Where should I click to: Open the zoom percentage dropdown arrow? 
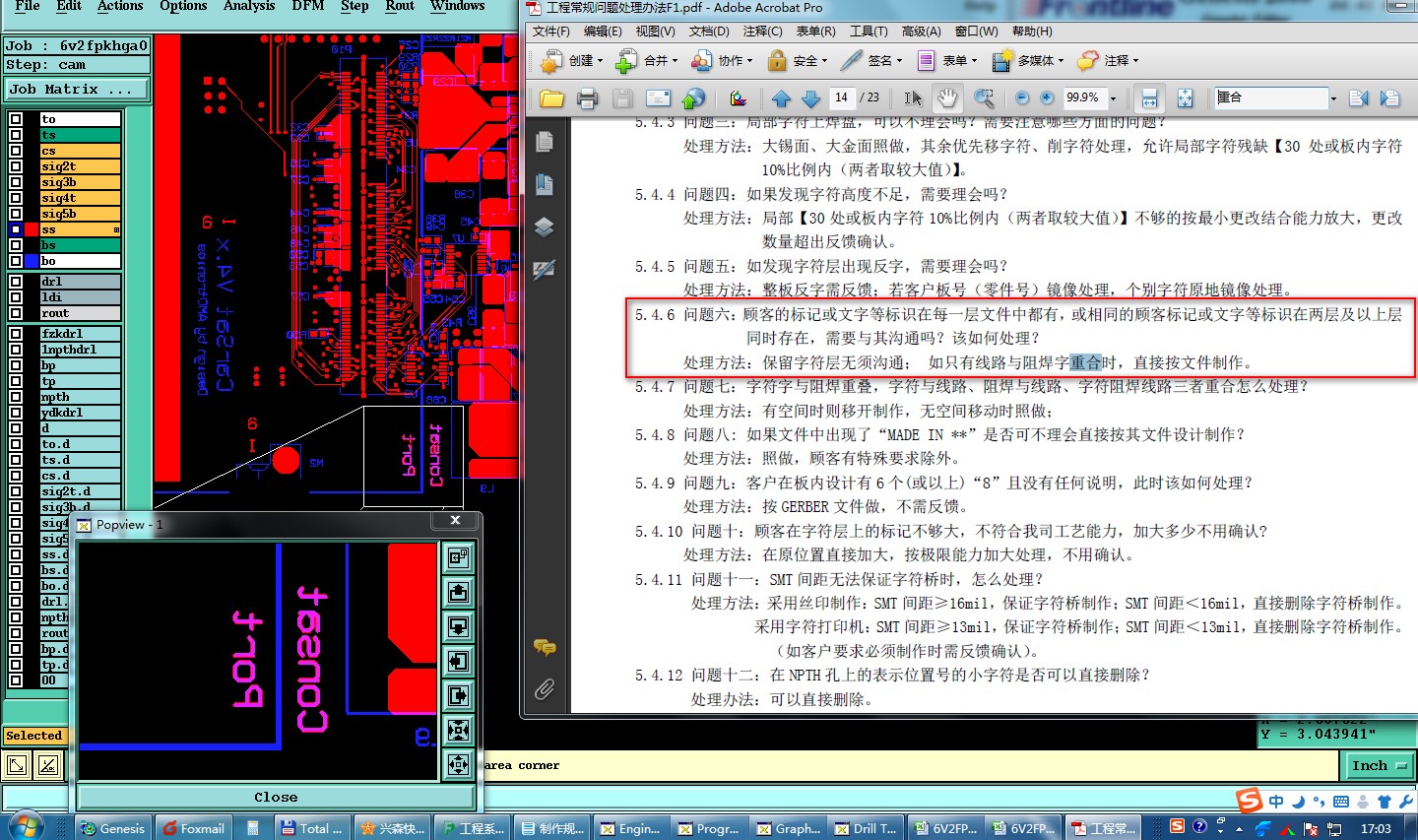click(x=1113, y=98)
